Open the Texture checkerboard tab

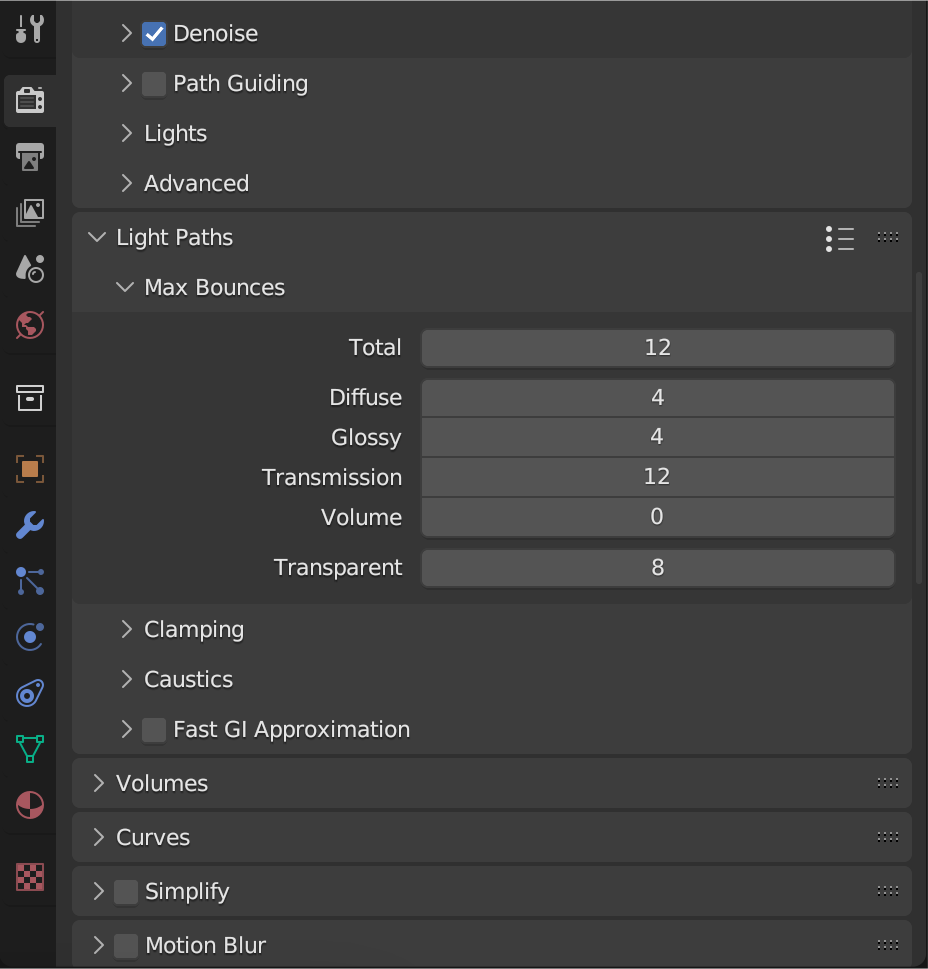29,876
